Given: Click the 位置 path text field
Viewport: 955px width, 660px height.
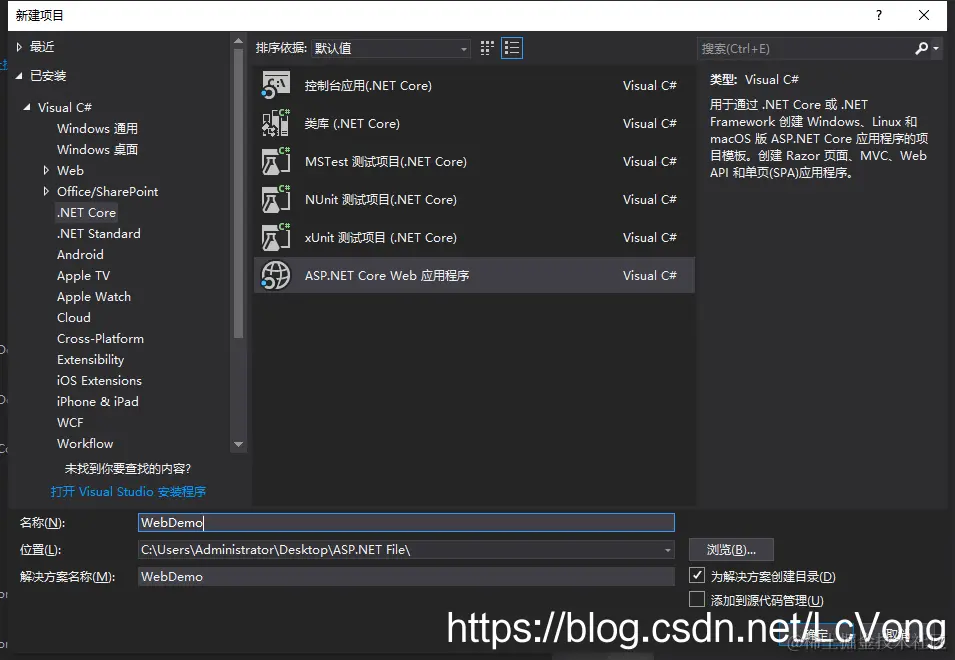Looking at the screenshot, I should (x=400, y=550).
